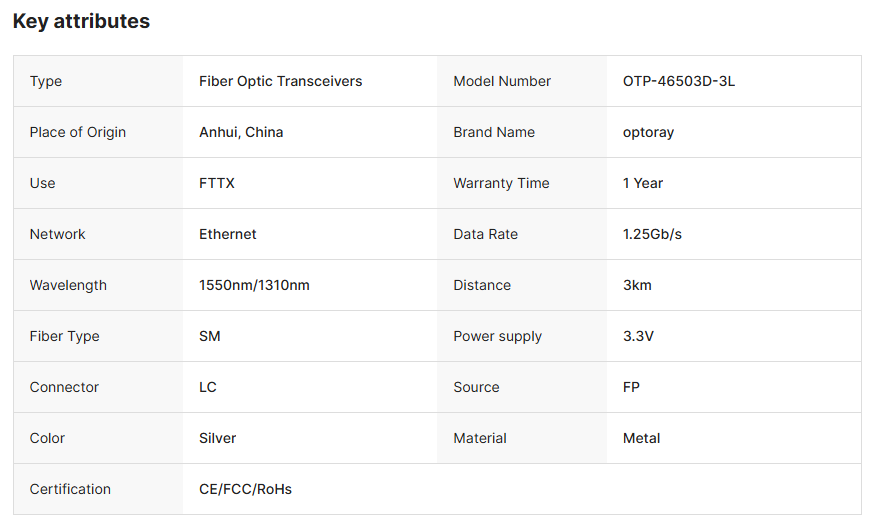Select the 3km distance value
The width and height of the screenshot is (895, 515).
637,285
